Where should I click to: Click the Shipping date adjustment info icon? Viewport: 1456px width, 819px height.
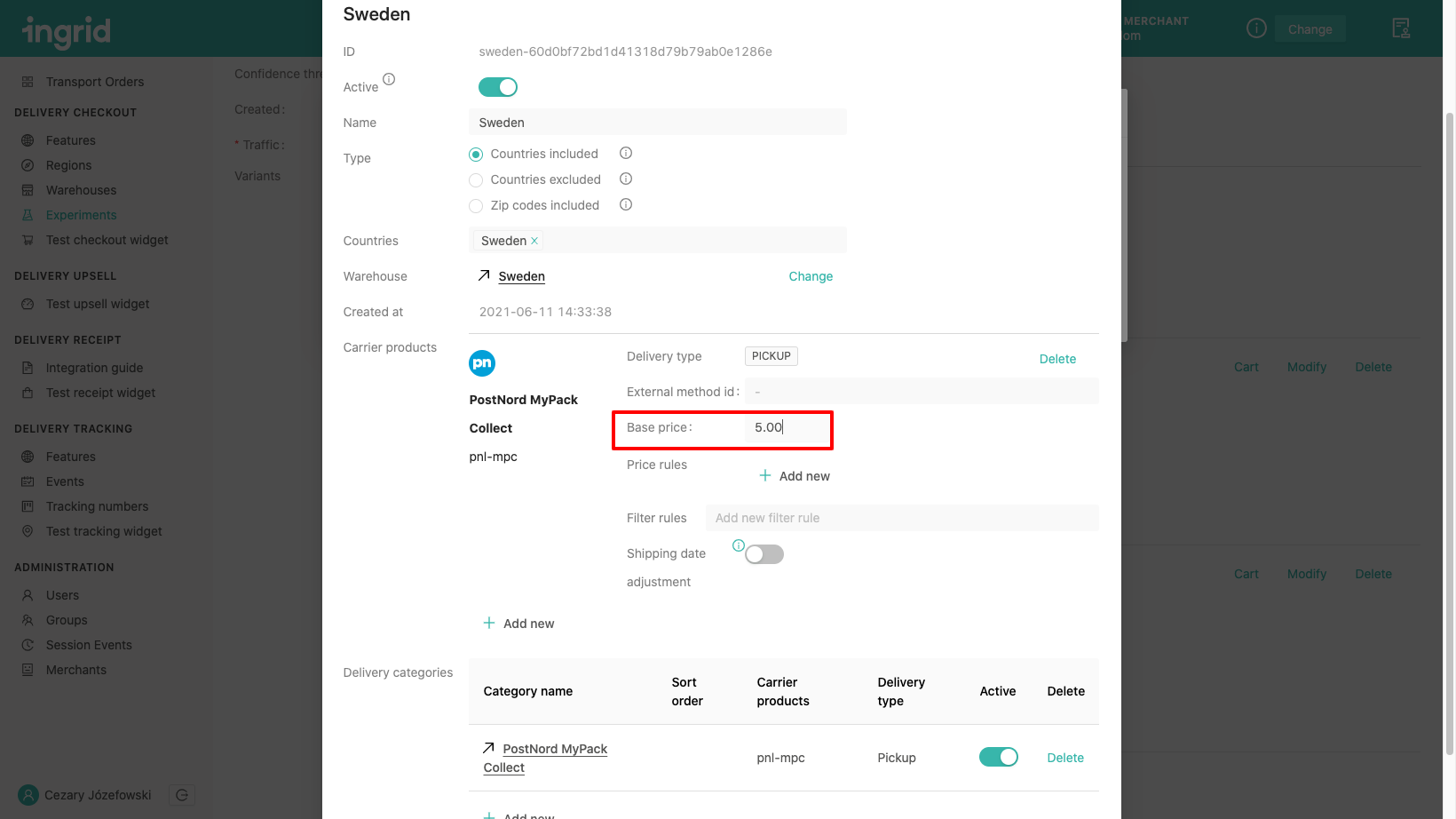(738, 545)
